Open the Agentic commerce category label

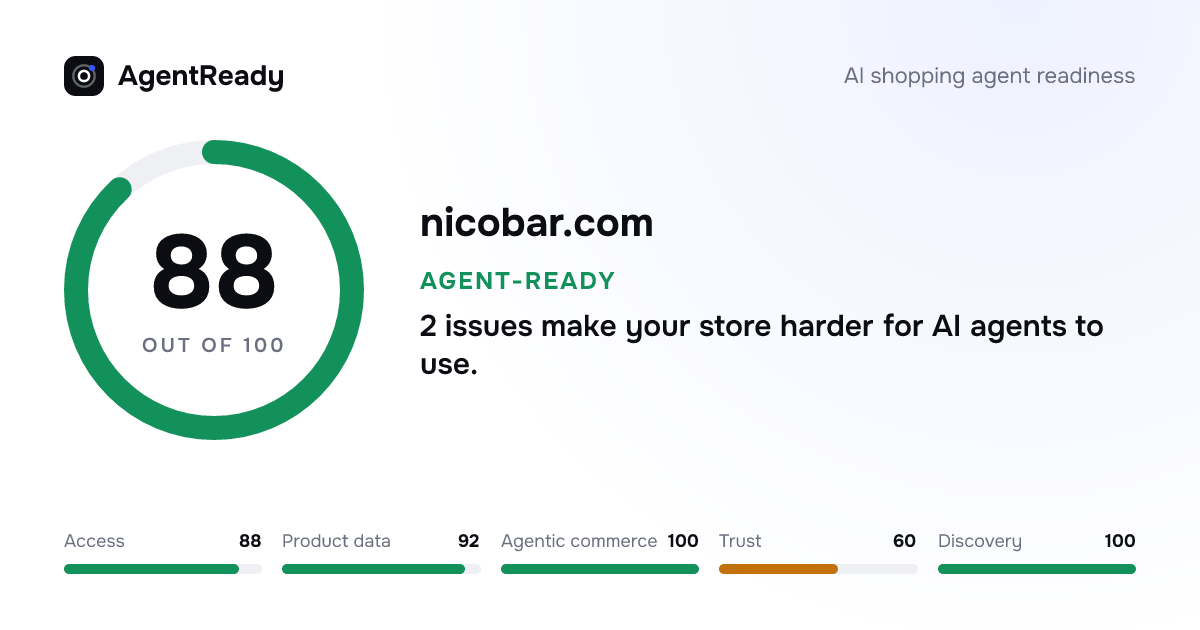(579, 541)
